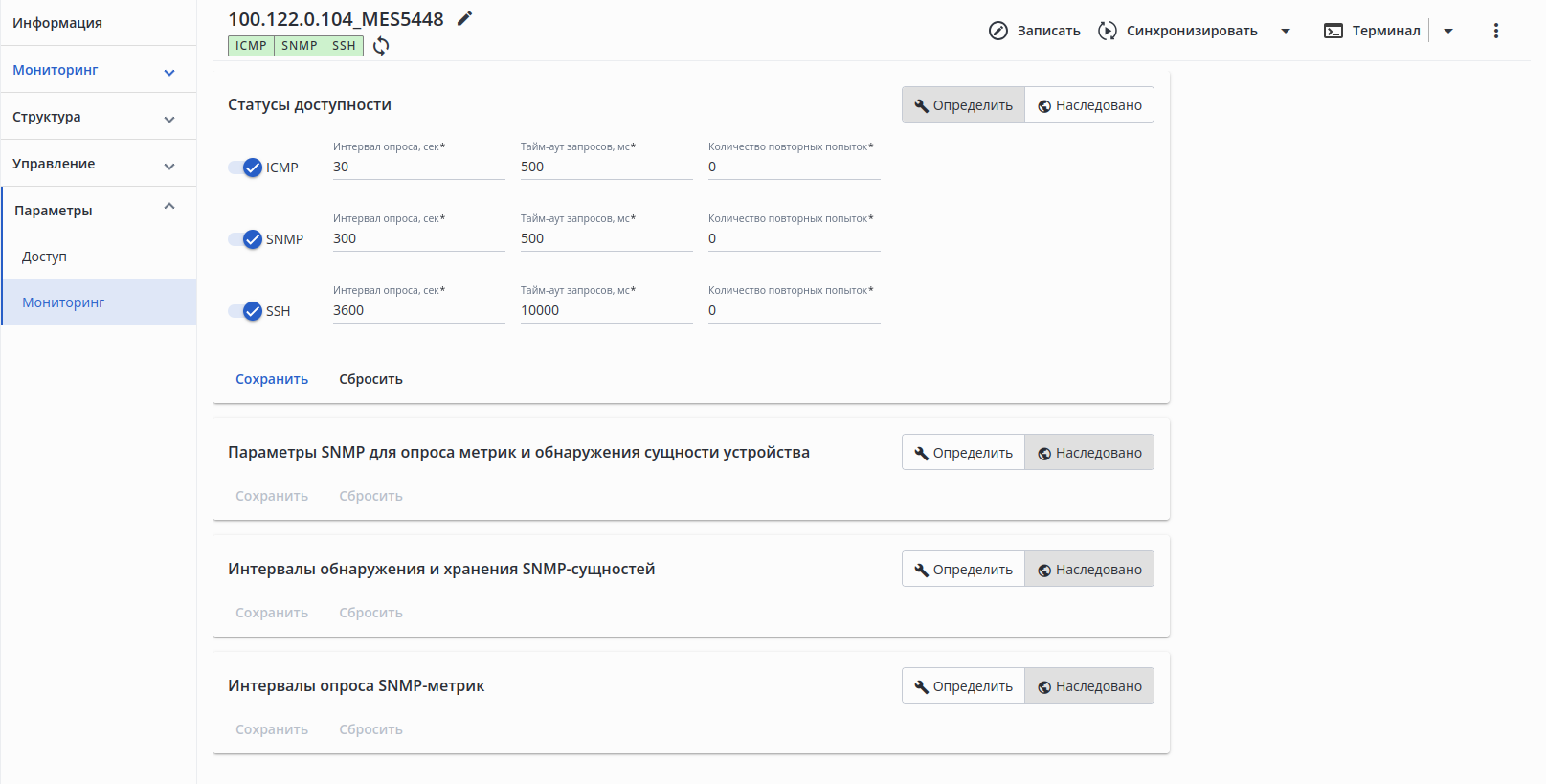Click Сохранить under Статусы доступности
Viewport: 1546px width, 784px height.
(272, 379)
